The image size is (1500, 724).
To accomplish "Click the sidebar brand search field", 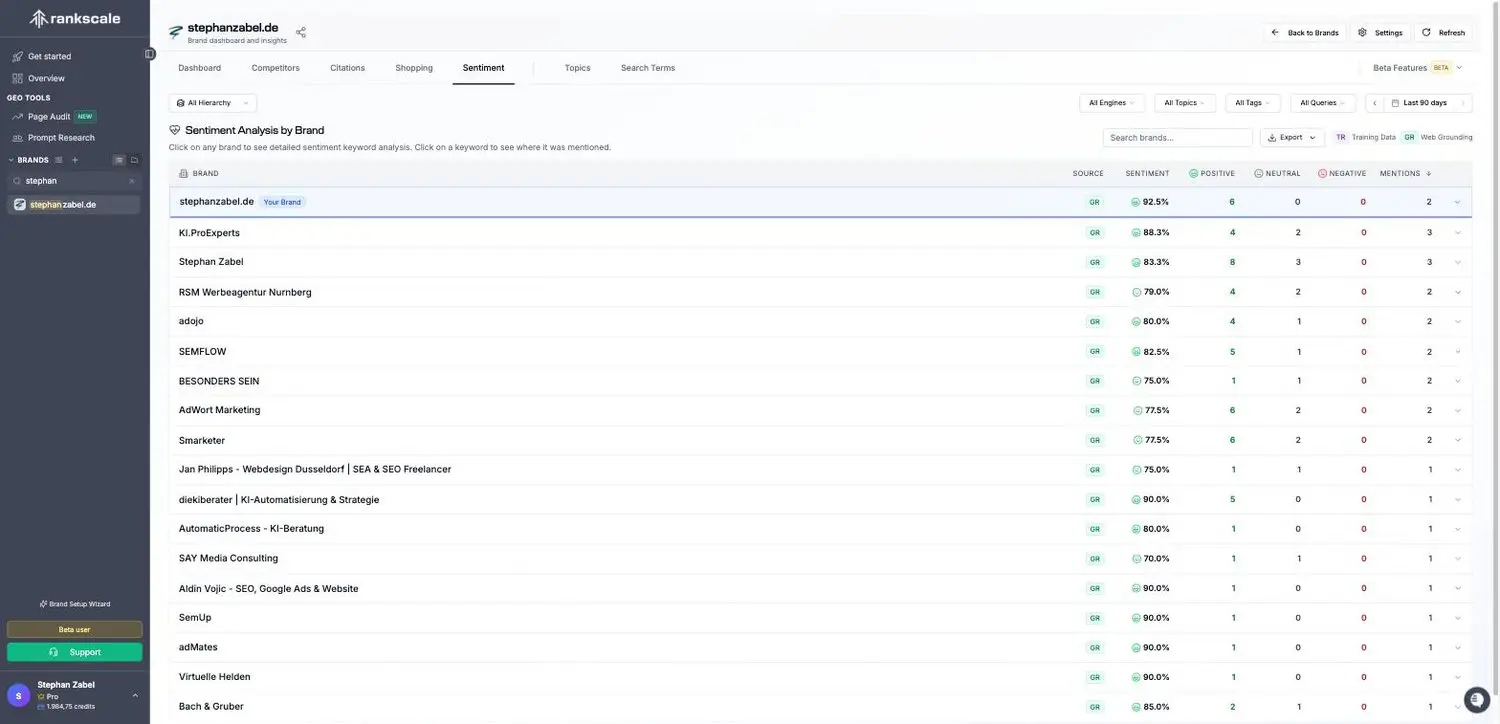I will (75, 181).
